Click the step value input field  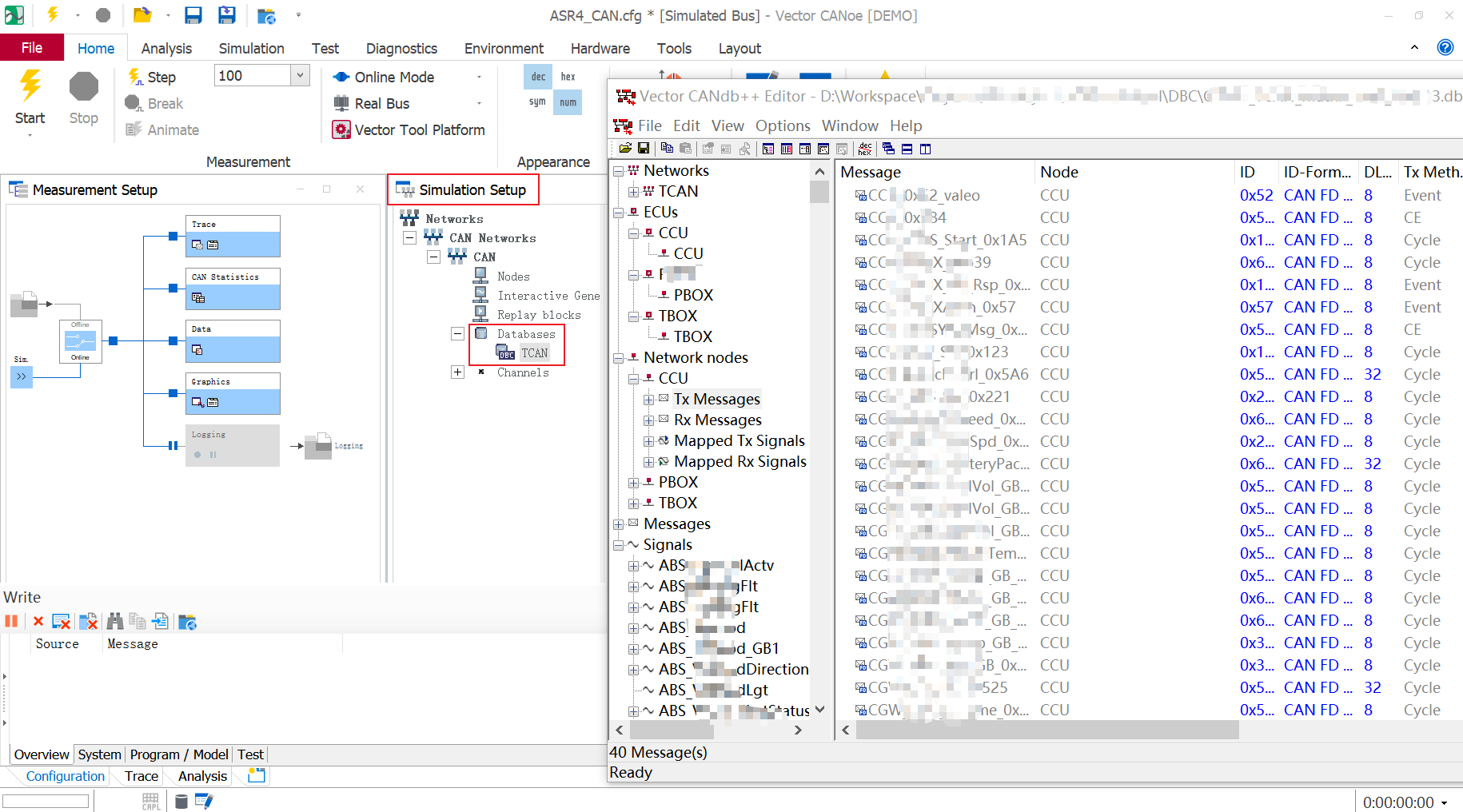click(253, 75)
